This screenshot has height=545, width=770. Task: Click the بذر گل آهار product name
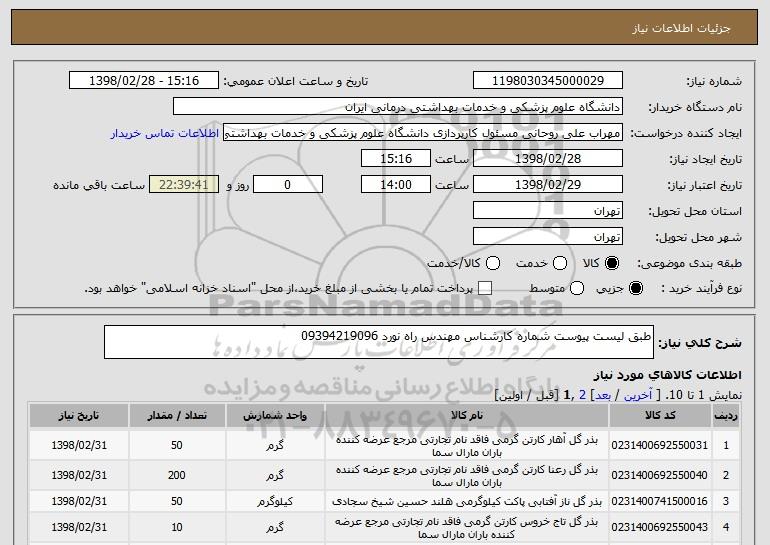467,446
